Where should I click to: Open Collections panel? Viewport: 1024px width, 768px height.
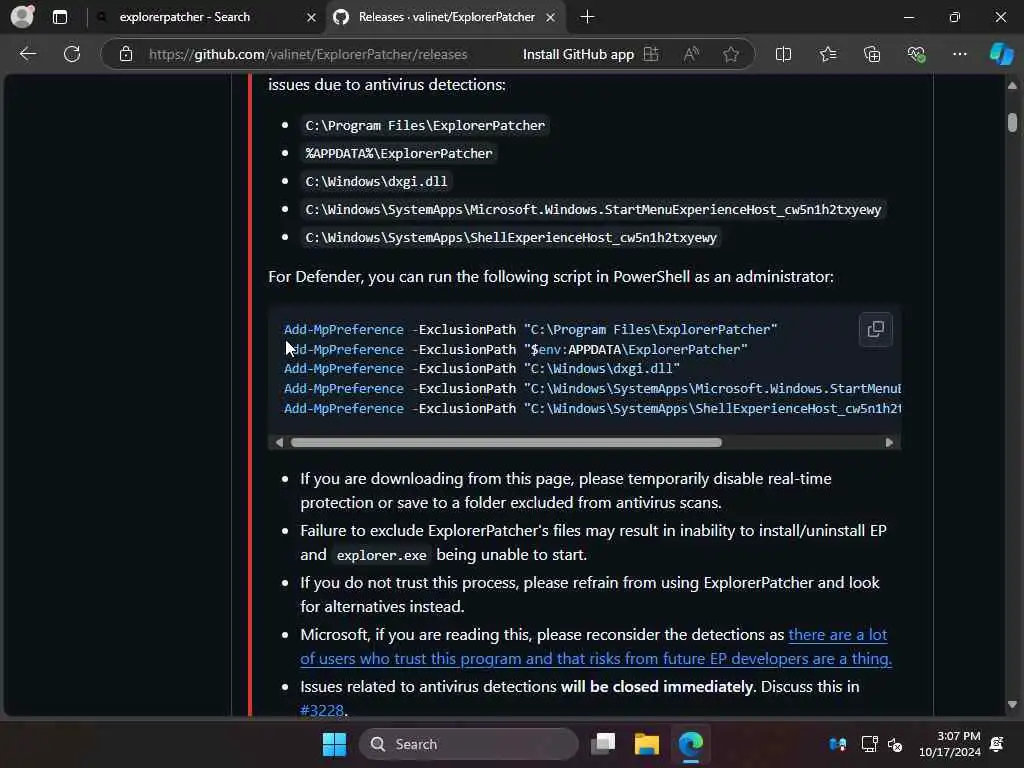tap(872, 54)
